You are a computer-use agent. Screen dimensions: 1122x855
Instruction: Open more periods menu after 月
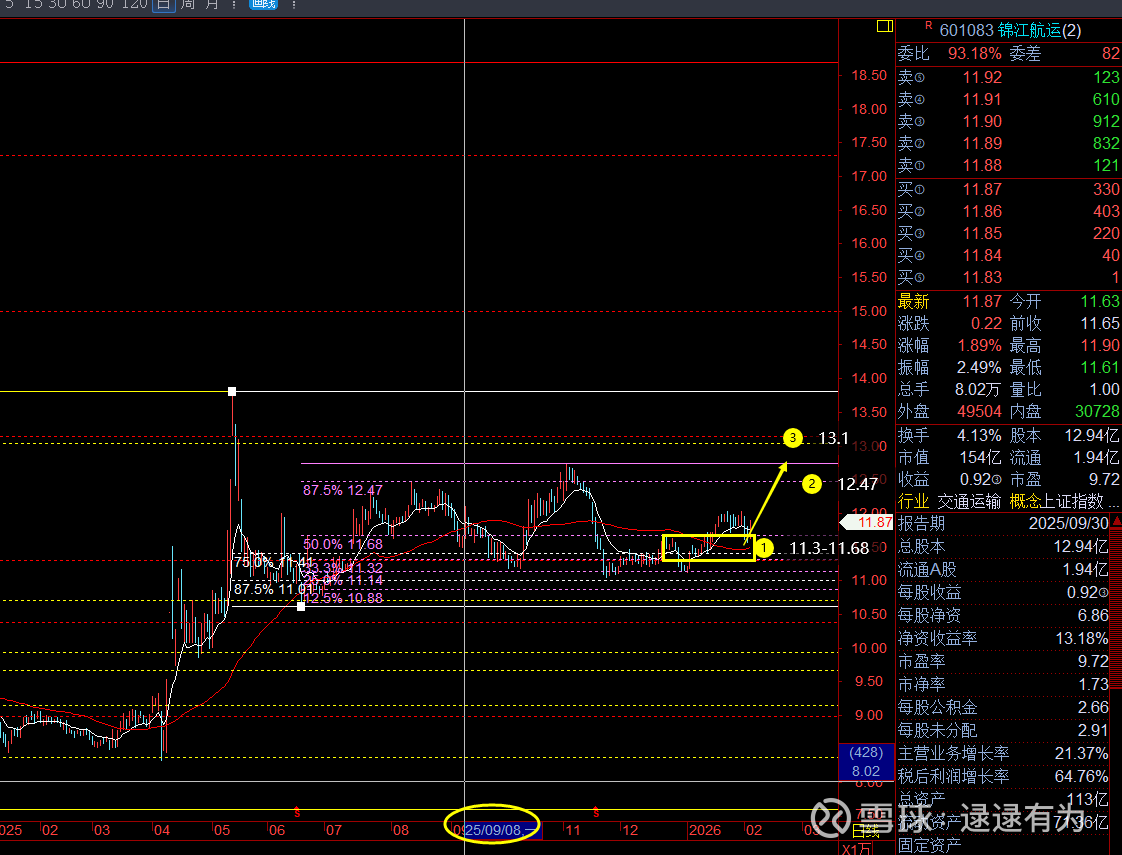tap(233, 4)
